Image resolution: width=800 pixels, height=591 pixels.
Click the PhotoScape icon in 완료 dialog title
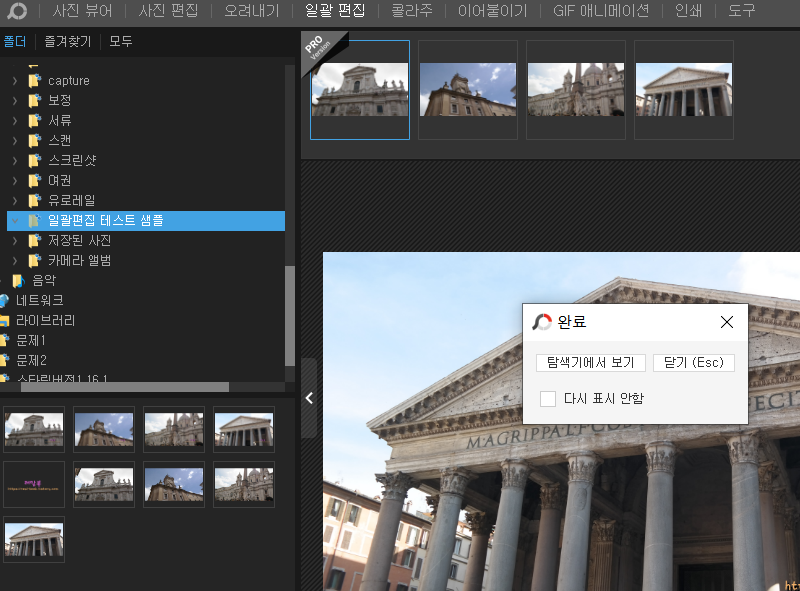542,322
